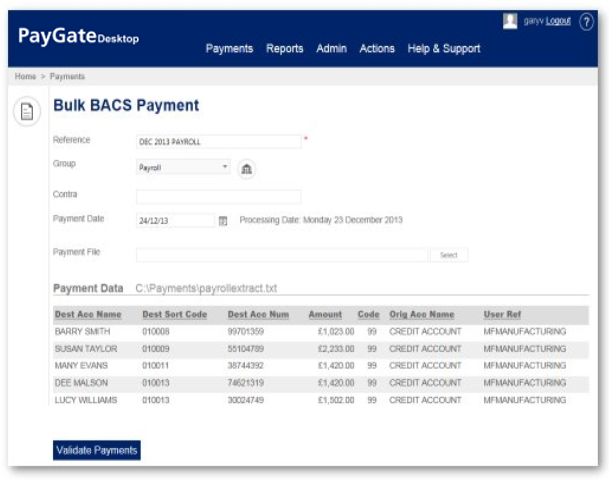
Task: Click the payrollextract.txt file path text
Action: tap(206, 288)
